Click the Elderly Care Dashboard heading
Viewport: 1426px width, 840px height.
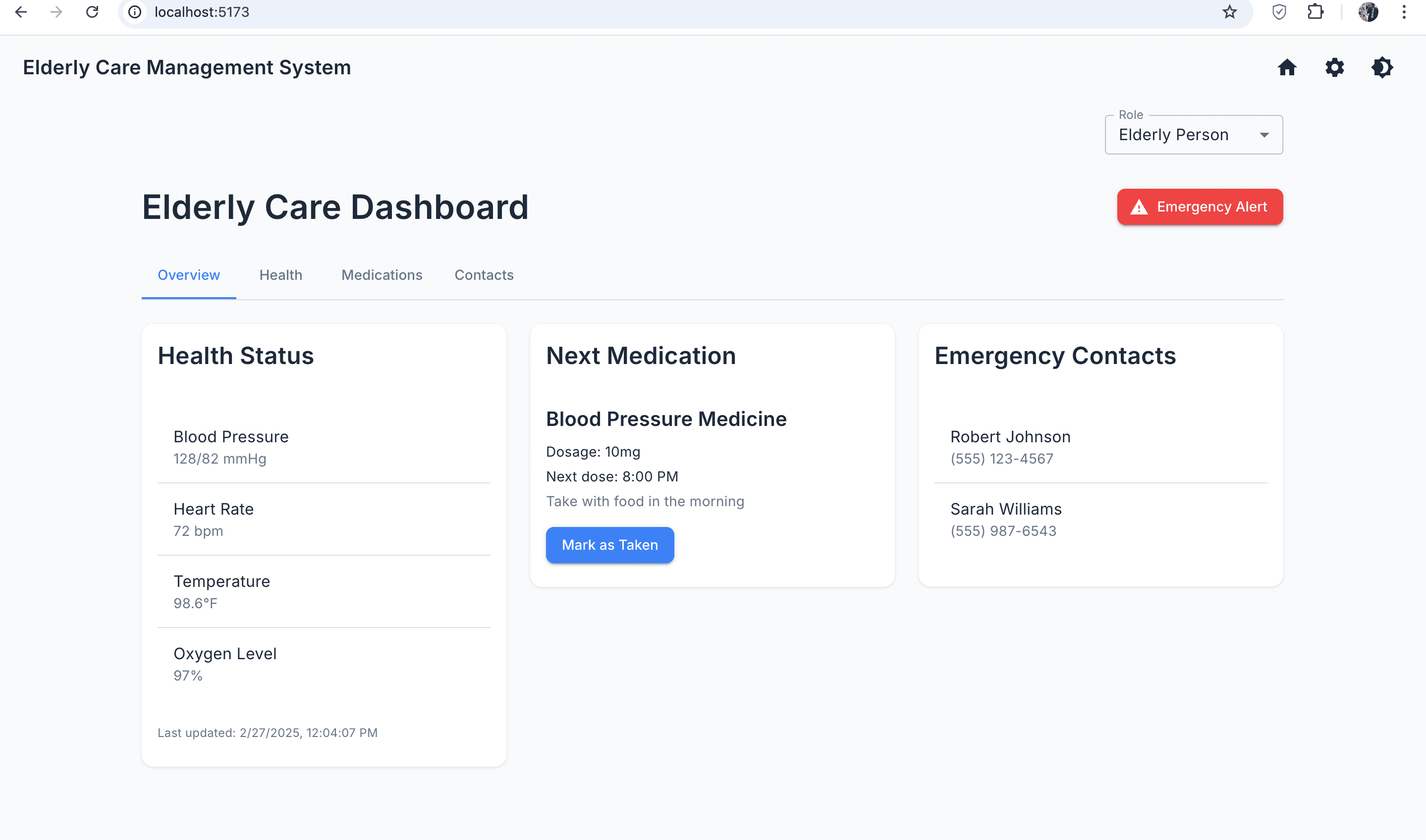coord(335,207)
